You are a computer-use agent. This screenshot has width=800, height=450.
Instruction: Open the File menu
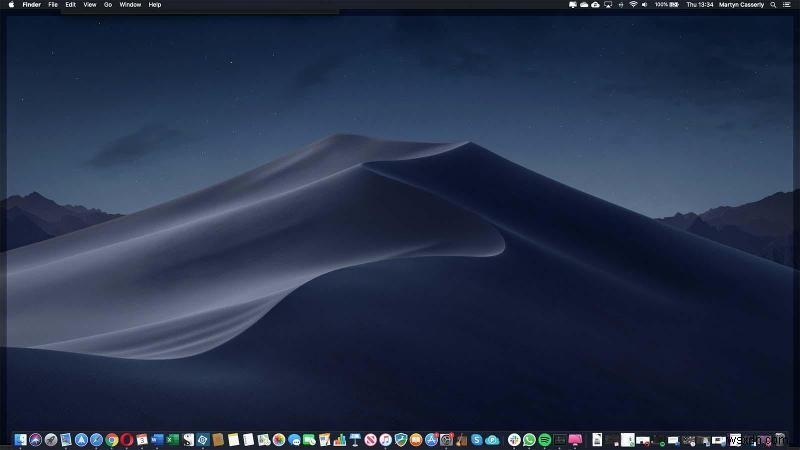[x=53, y=5]
